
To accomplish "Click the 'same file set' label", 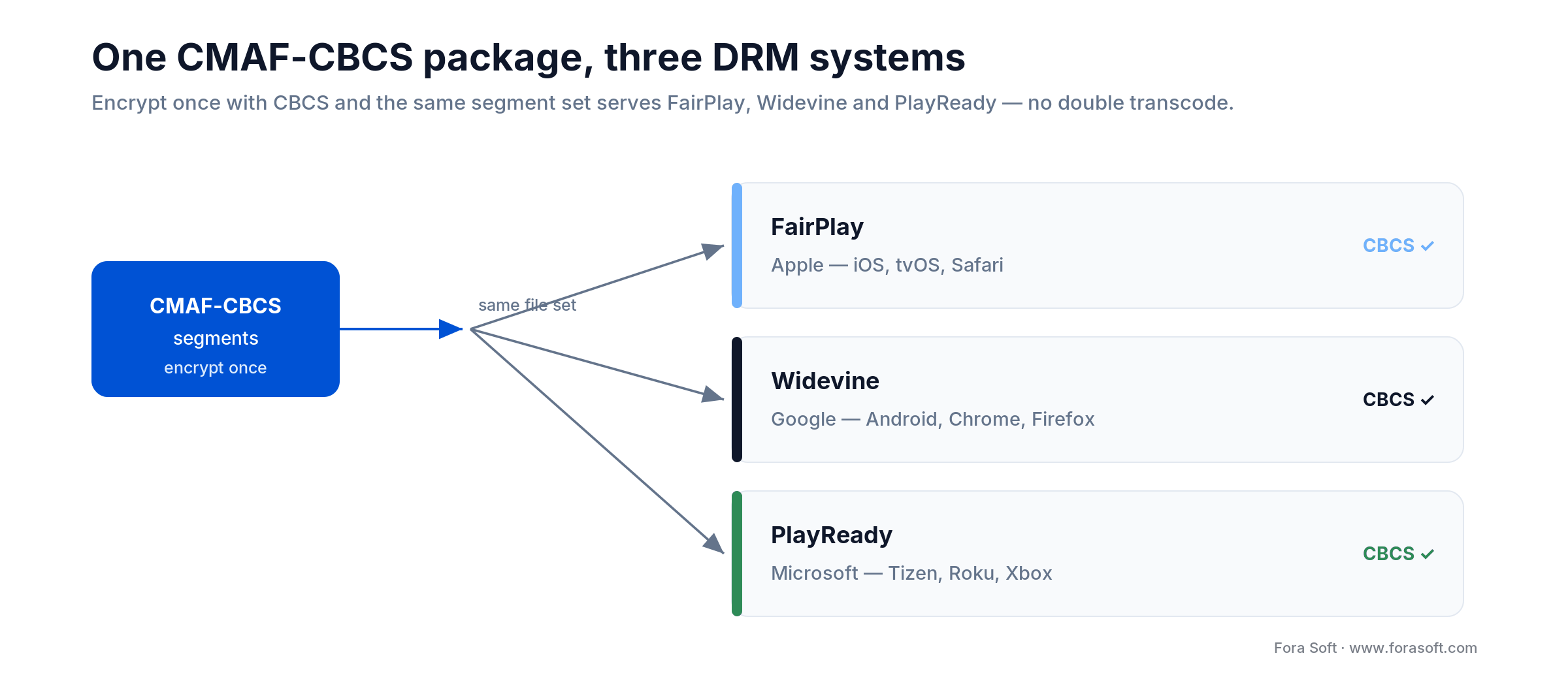I will tap(527, 305).
